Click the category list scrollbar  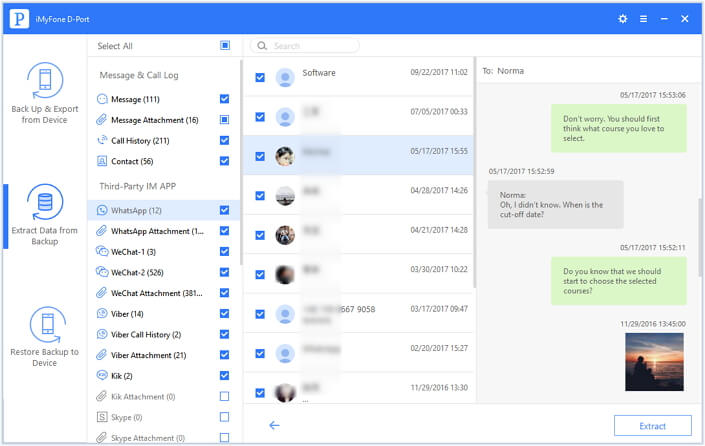(x=241, y=162)
